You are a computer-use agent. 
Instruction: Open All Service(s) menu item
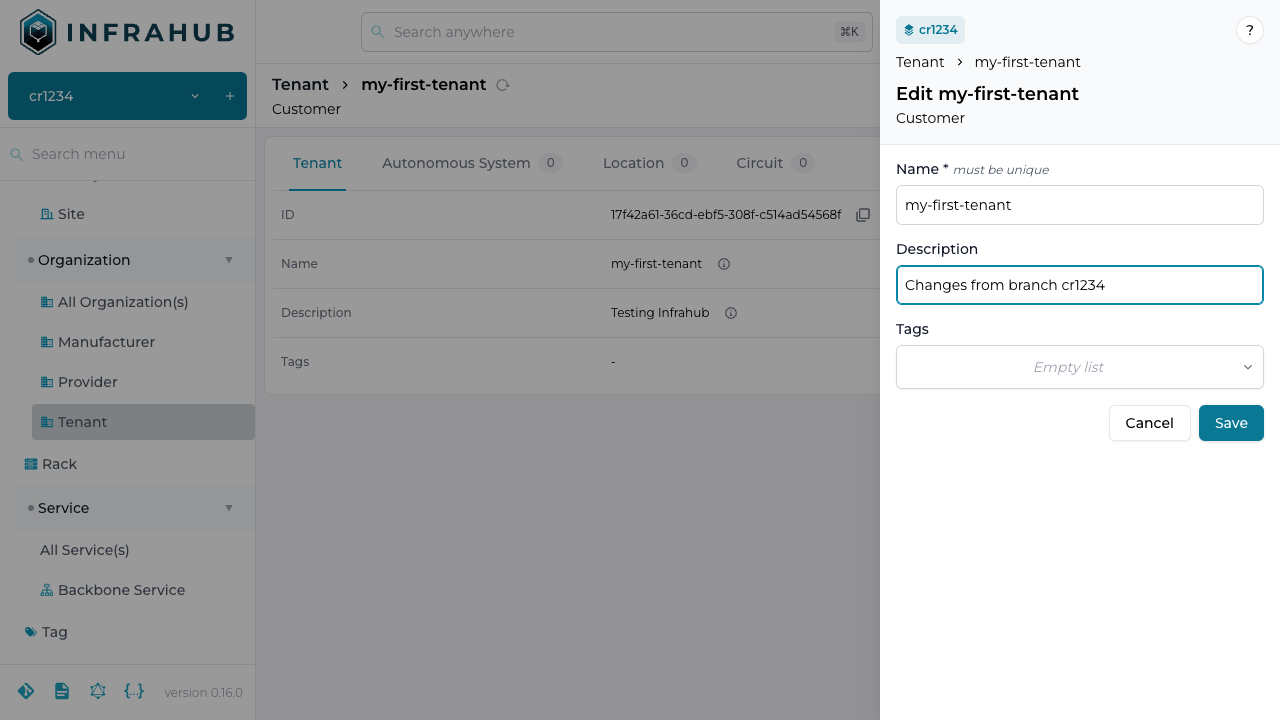pyautogui.click(x=84, y=550)
